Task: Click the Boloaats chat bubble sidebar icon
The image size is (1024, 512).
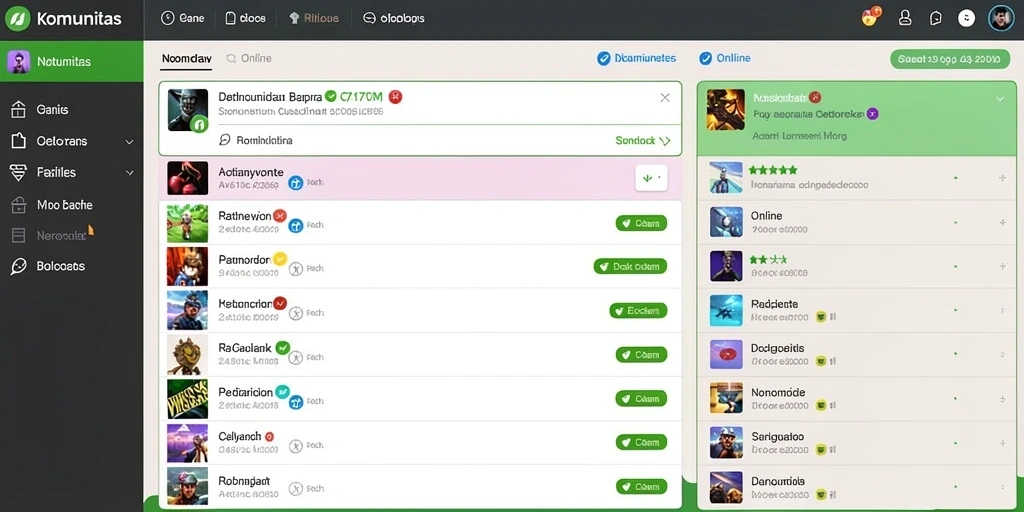Action: click(x=18, y=266)
